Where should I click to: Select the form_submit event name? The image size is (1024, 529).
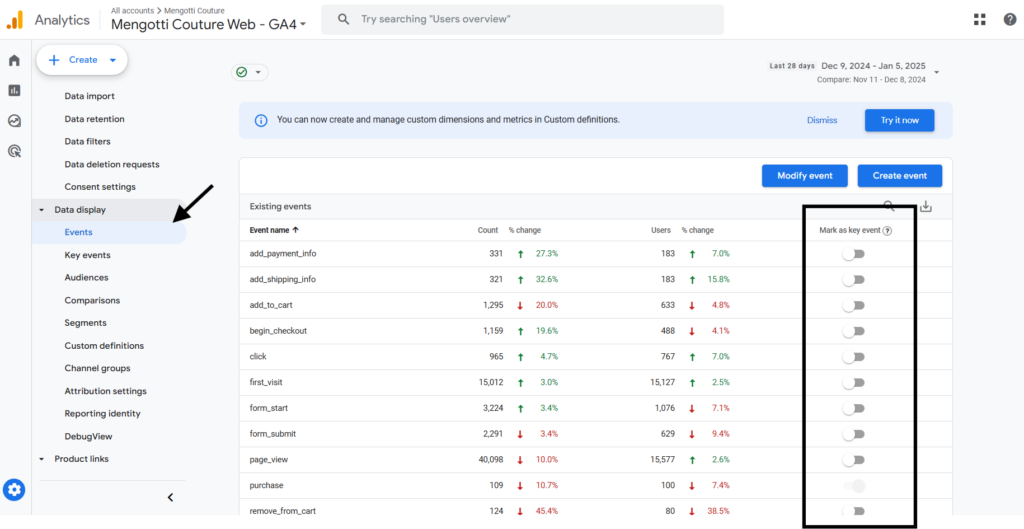271,434
